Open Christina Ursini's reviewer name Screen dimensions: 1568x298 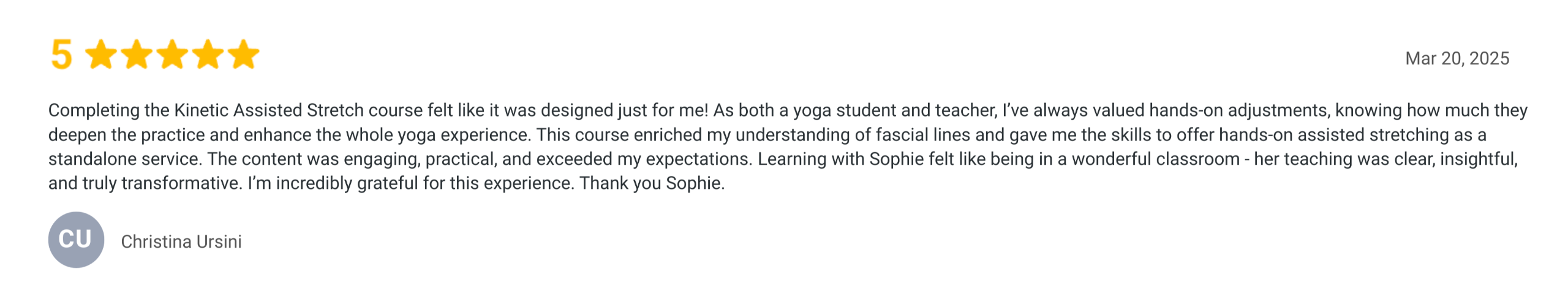(x=181, y=242)
